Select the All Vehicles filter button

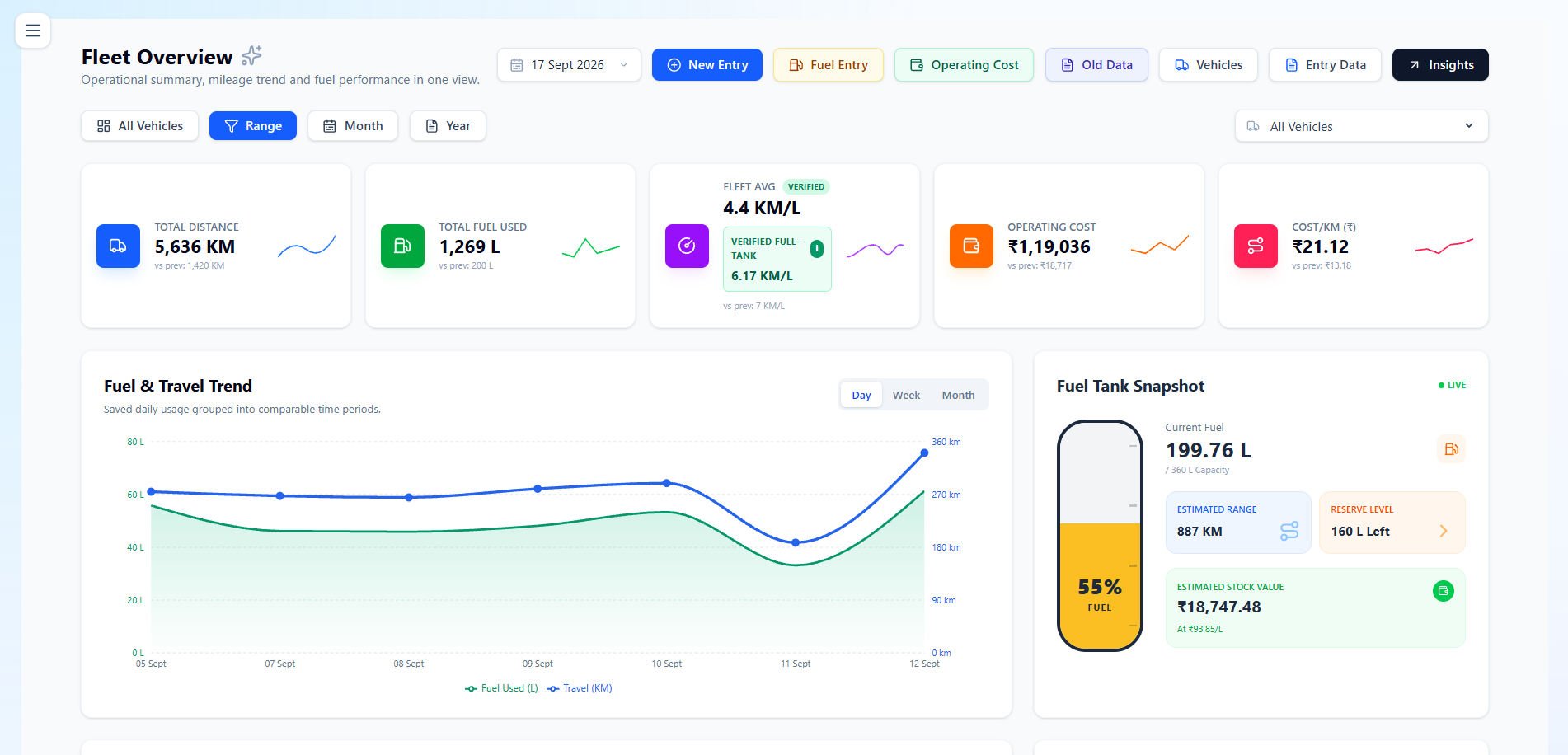[x=140, y=126]
